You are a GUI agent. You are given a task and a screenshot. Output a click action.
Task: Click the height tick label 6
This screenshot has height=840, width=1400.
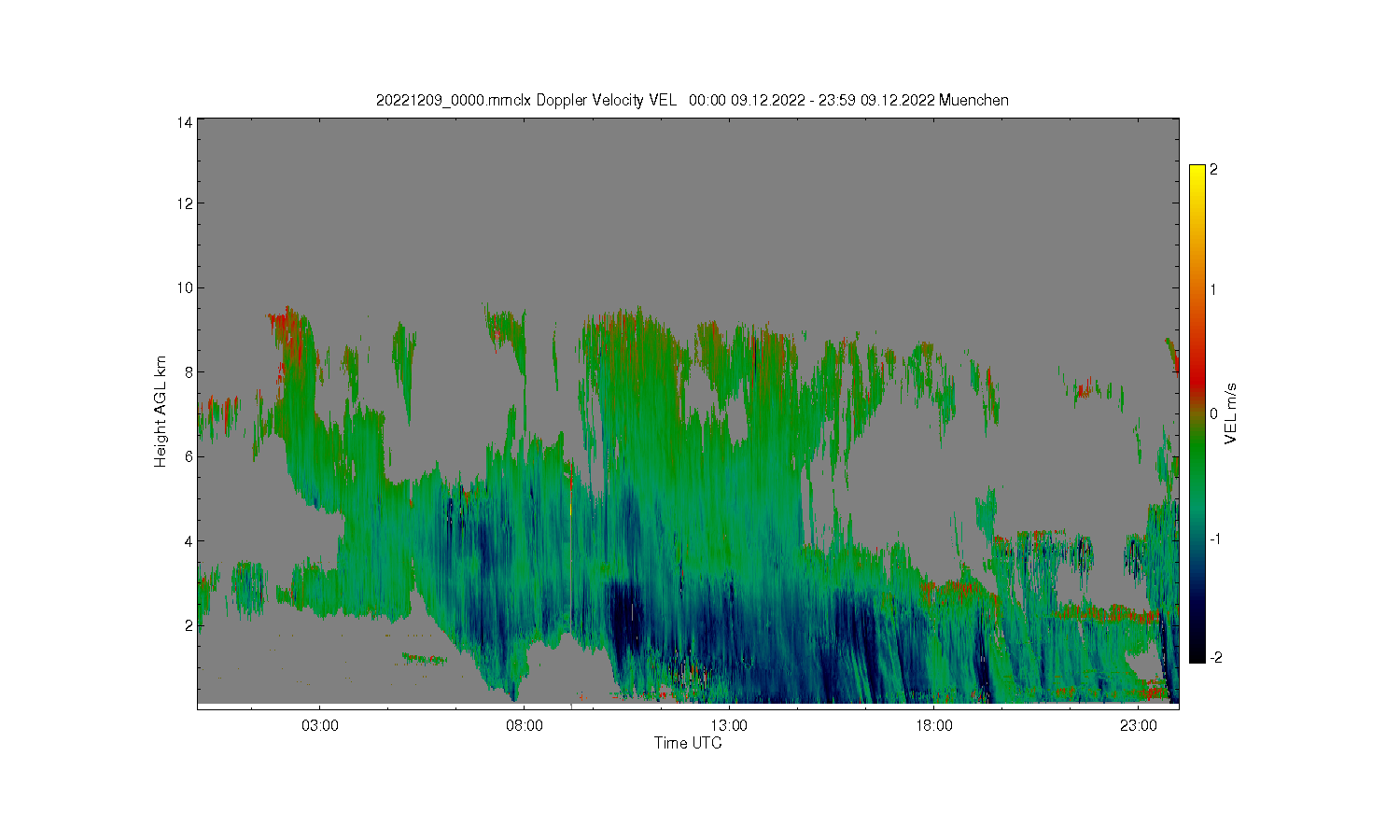click(x=189, y=455)
